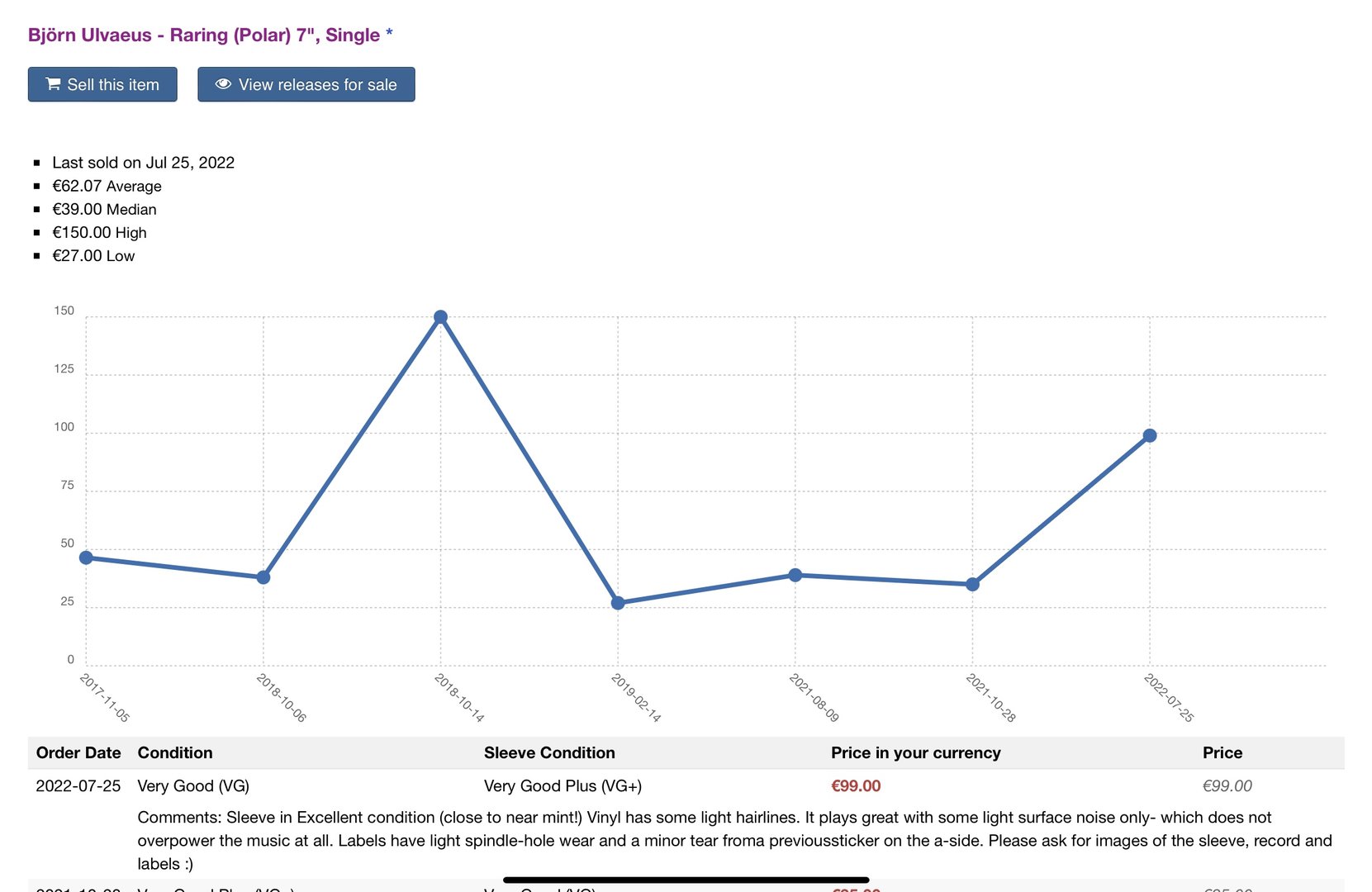
Task: Click the Order Date column header
Action: coord(78,752)
